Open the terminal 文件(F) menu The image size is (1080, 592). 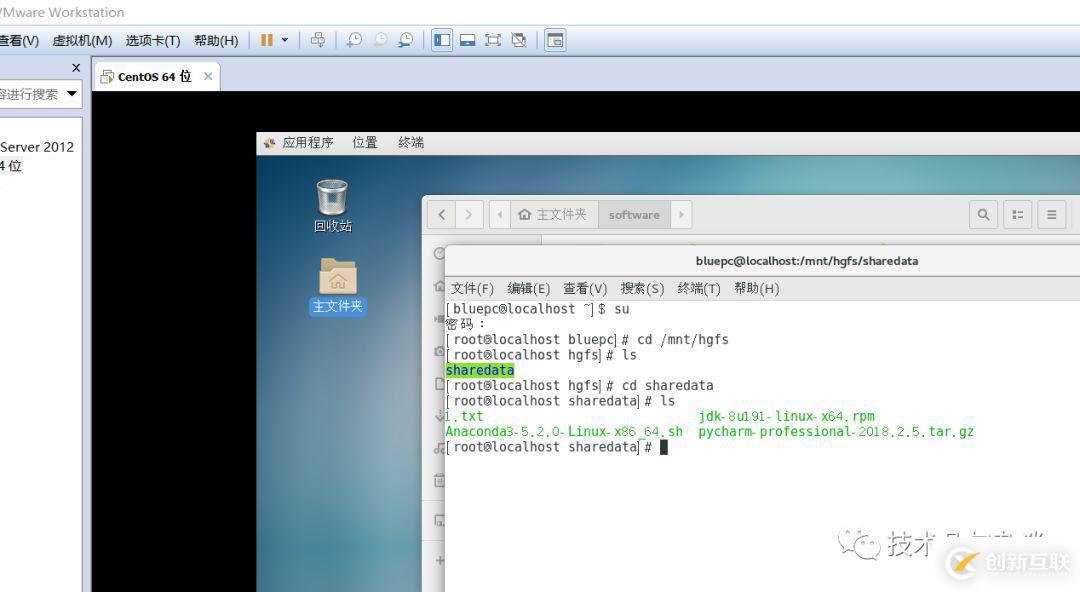[x=472, y=288]
